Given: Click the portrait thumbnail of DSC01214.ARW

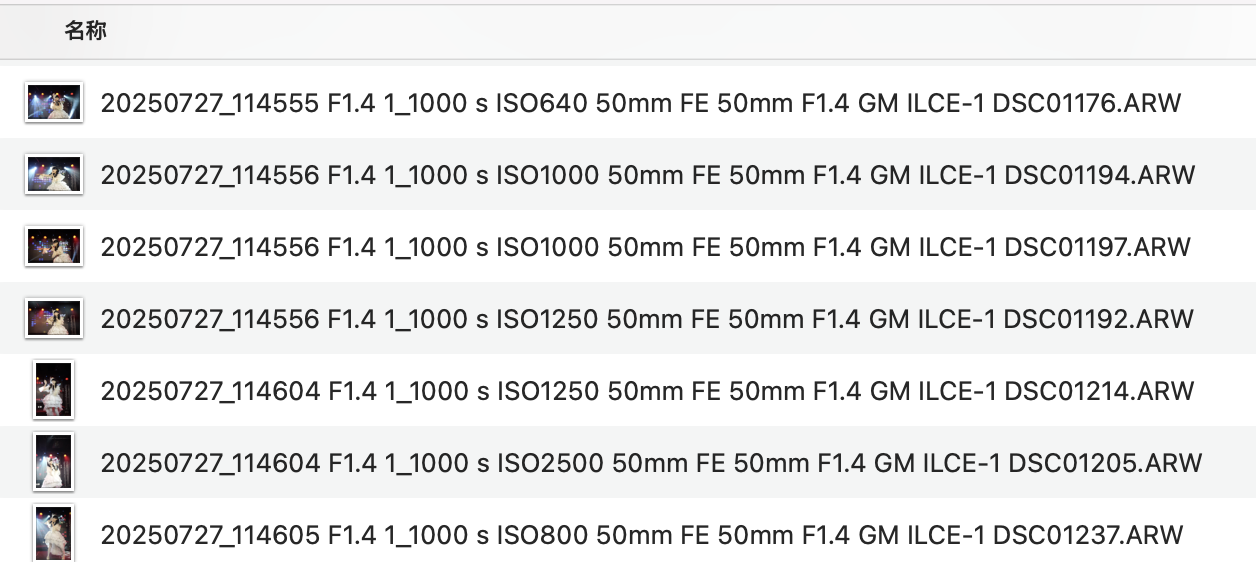Looking at the screenshot, I should pos(53,390).
